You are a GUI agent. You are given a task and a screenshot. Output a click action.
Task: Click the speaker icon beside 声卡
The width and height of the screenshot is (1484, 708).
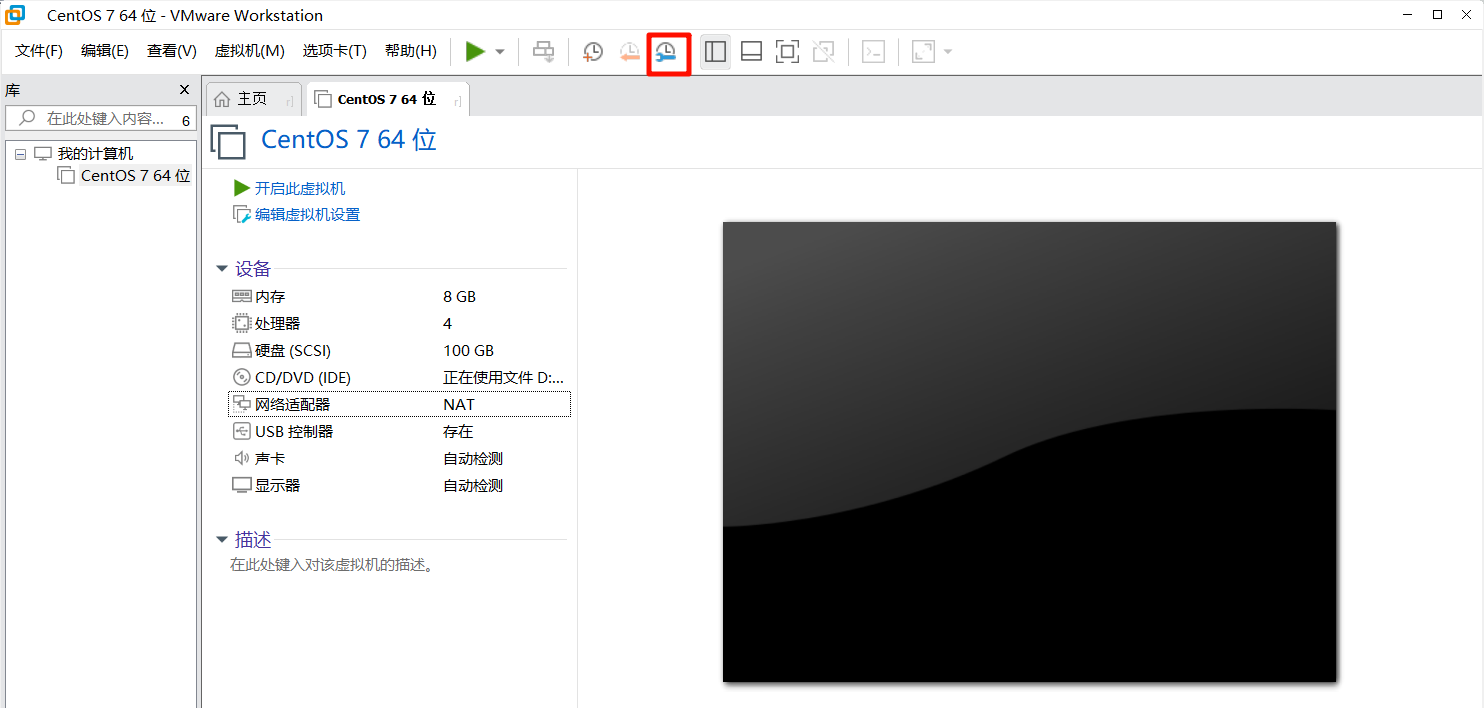[x=241, y=459]
